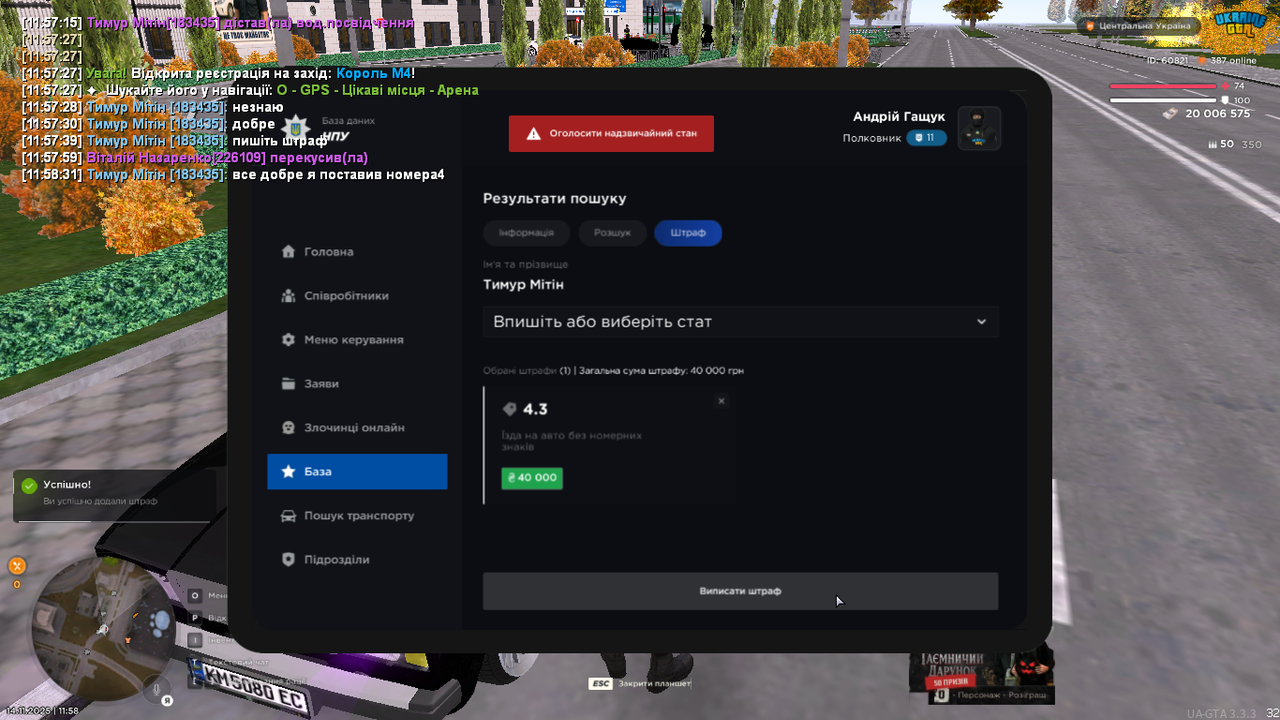Click the mask icon beside Злочинці онлайн

pos(288,428)
